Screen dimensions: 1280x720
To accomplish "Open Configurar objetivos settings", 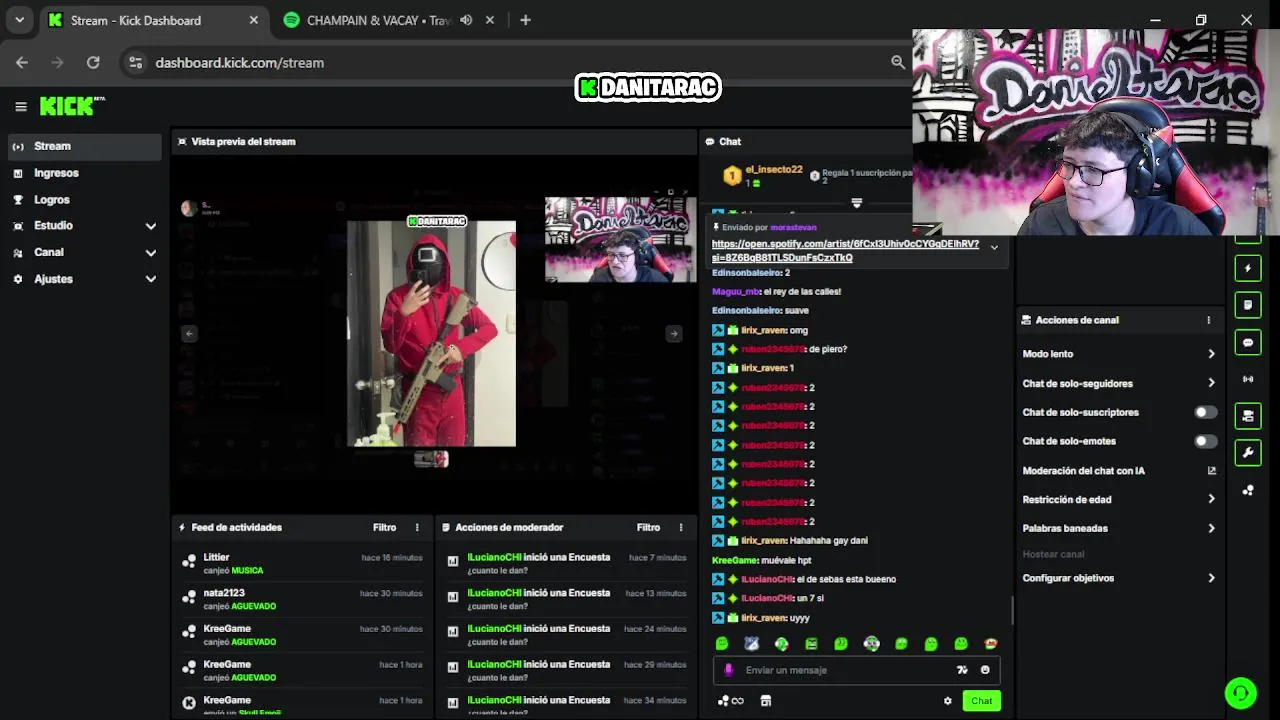I will pyautogui.click(x=1118, y=578).
